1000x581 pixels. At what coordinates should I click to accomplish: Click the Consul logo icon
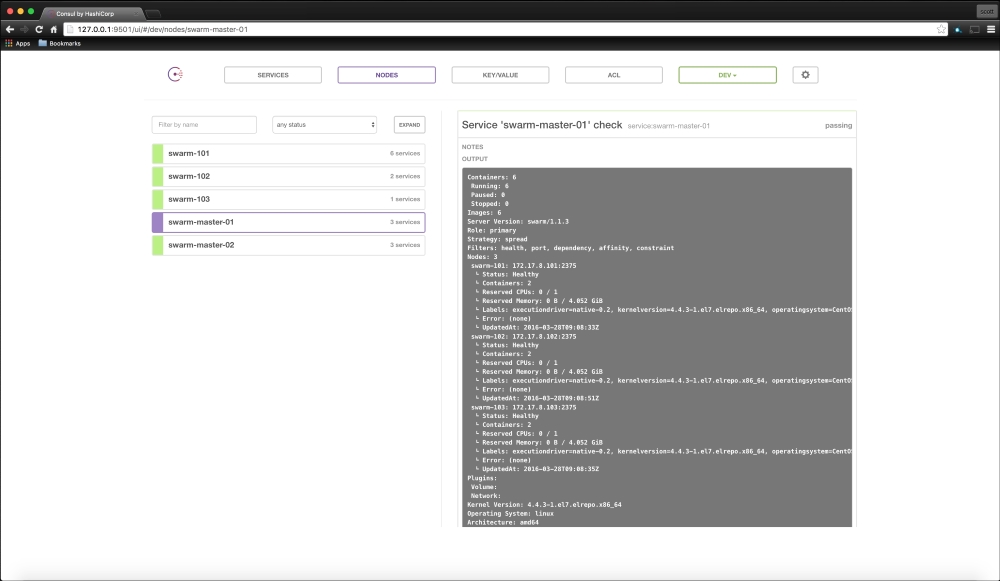click(176, 74)
